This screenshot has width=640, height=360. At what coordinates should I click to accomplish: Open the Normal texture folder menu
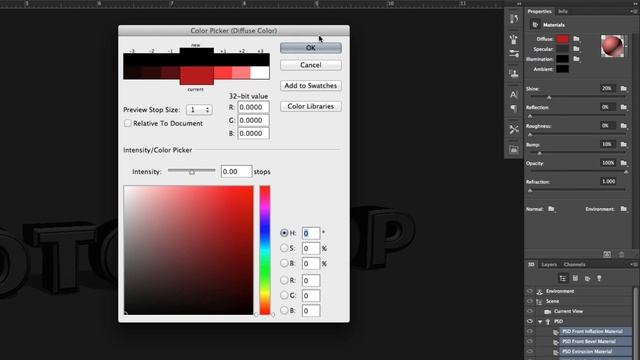point(551,209)
